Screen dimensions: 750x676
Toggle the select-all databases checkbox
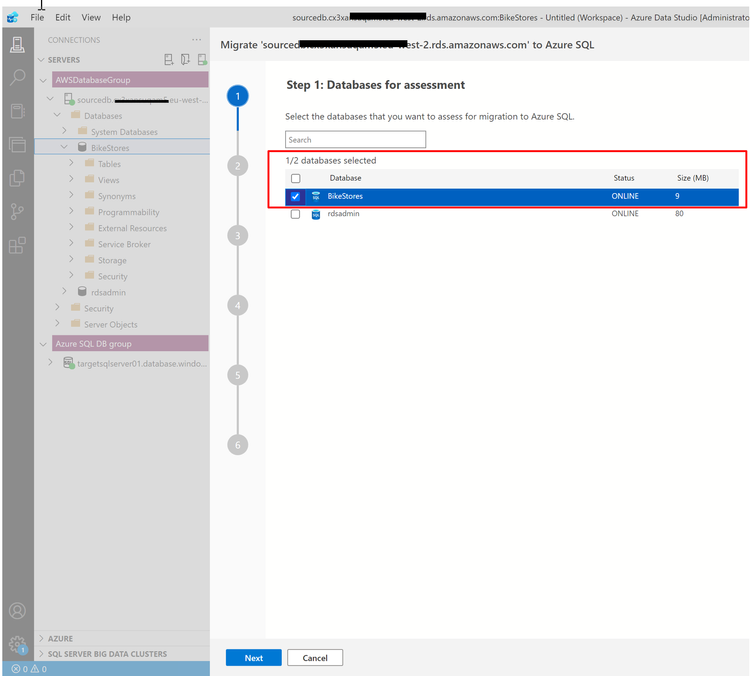296,178
